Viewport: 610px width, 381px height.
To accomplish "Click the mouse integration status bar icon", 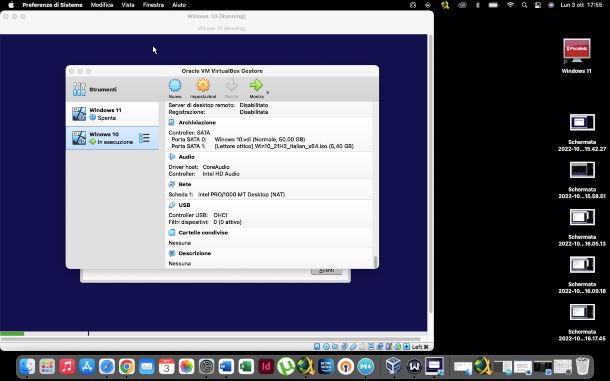I will point(397,346).
